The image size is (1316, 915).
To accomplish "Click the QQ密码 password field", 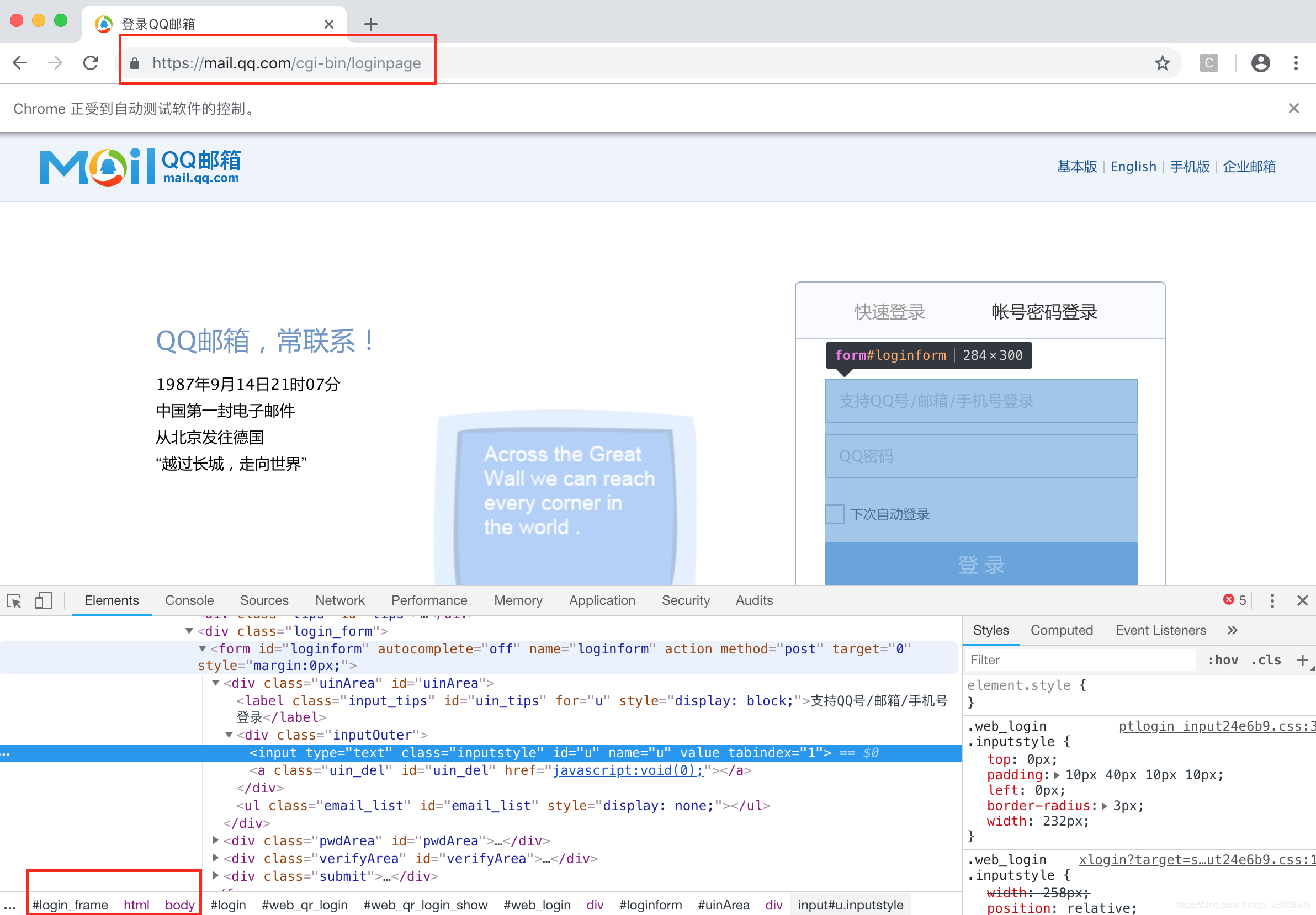I will (x=981, y=455).
